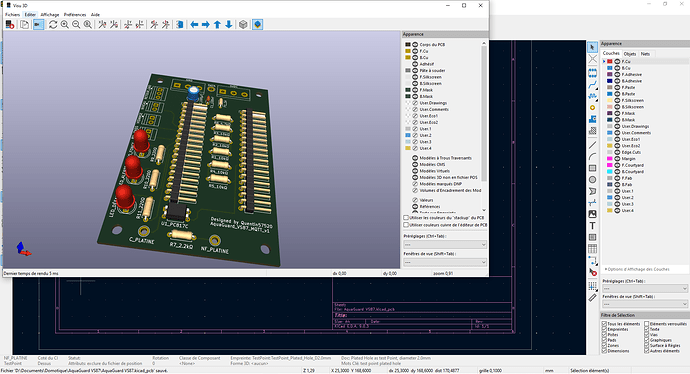Toggle the appearance manager layers icon
690x374 pixels.
[257, 25]
